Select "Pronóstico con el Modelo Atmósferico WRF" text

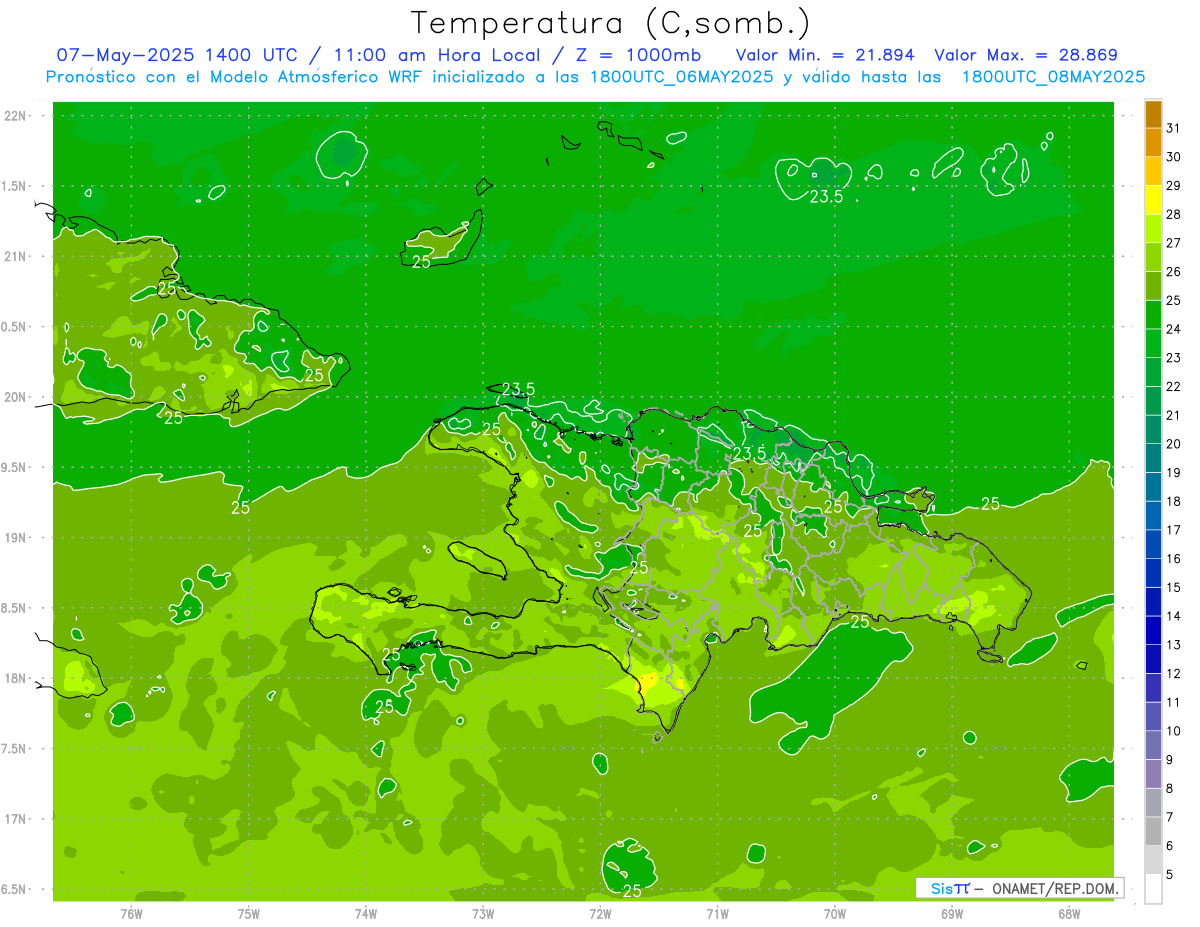[237, 76]
